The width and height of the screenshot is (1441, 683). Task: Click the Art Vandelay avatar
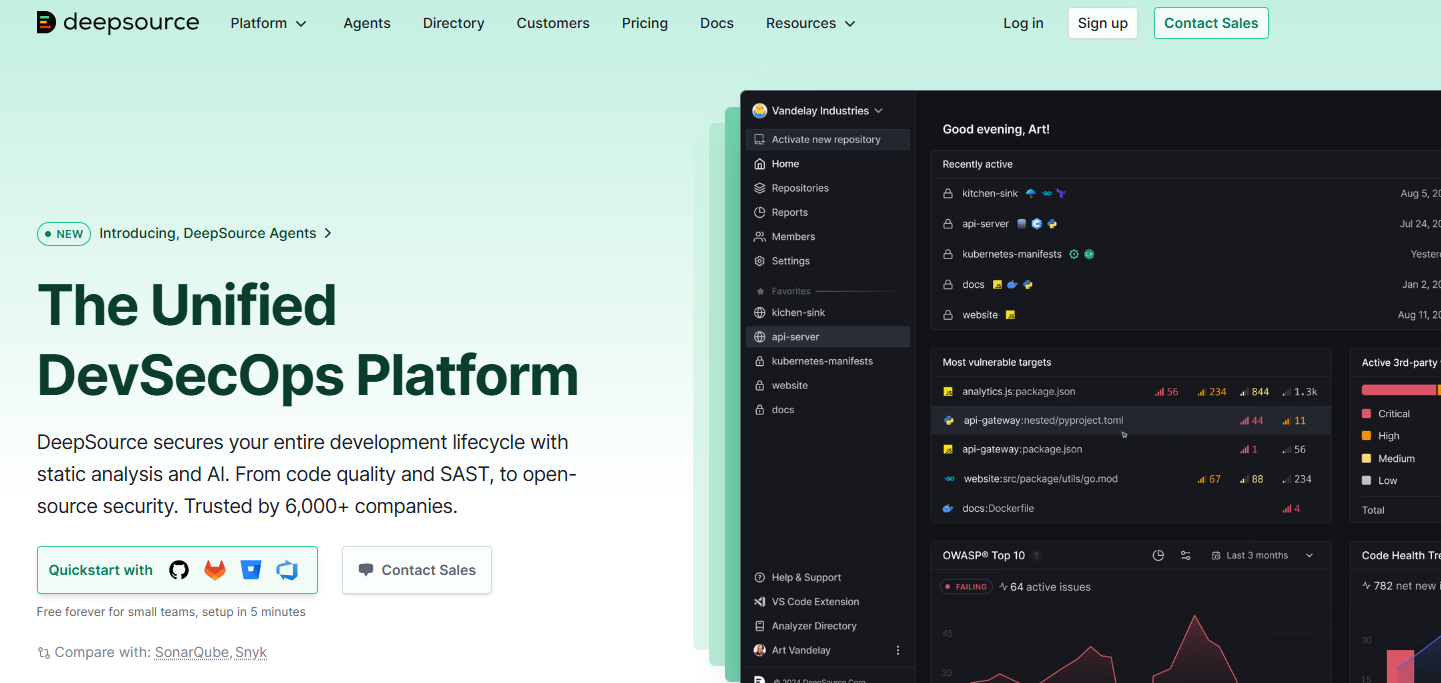760,650
